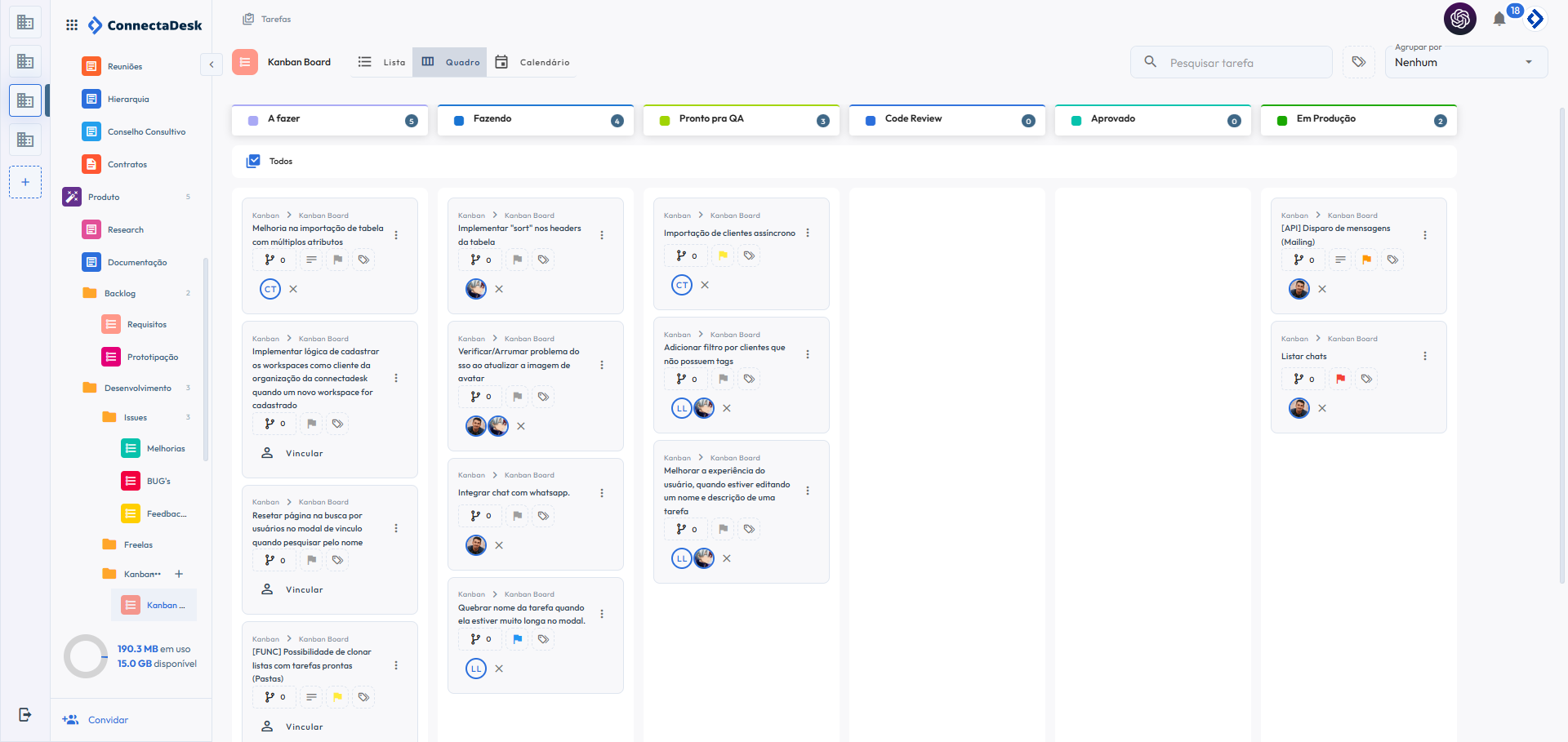The image size is (1568, 742).
Task: Toggle the Todos checkbox
Action: click(253, 161)
